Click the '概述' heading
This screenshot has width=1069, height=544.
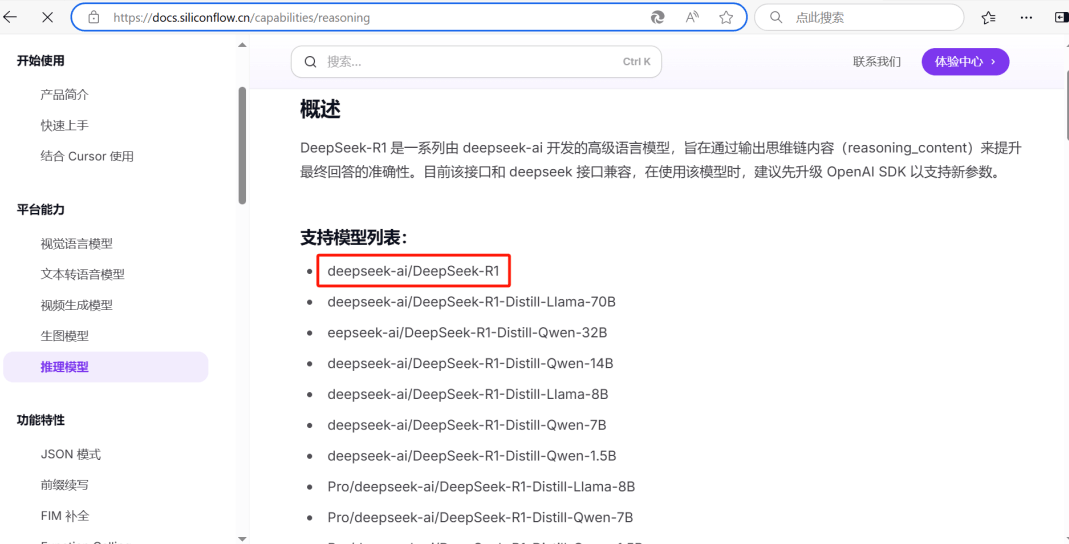point(320,109)
